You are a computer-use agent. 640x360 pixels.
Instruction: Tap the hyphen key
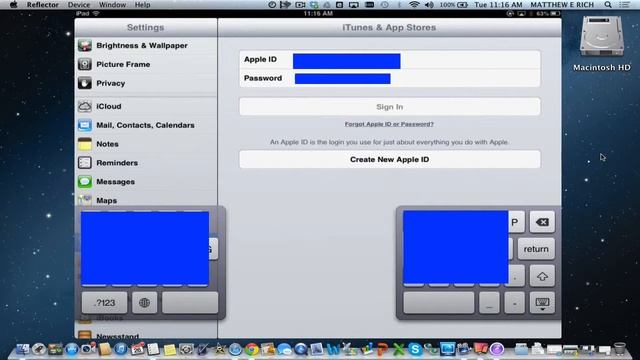click(x=514, y=303)
